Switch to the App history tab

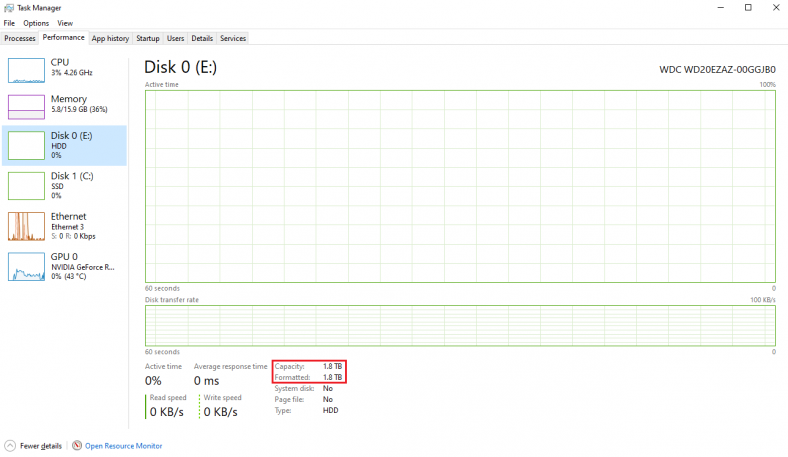110,38
